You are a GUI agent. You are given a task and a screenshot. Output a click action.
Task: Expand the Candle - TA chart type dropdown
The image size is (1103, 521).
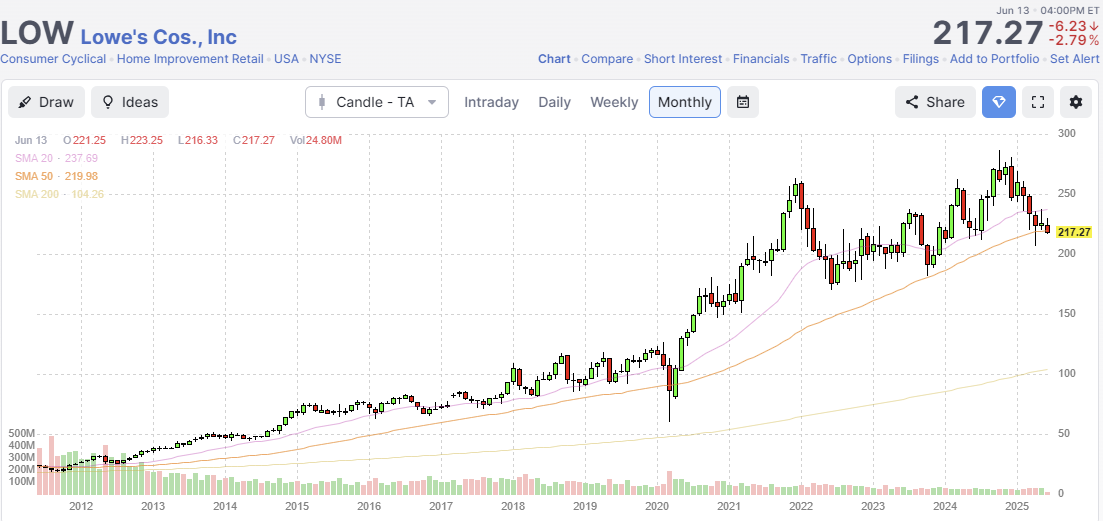pyautogui.click(x=377, y=102)
